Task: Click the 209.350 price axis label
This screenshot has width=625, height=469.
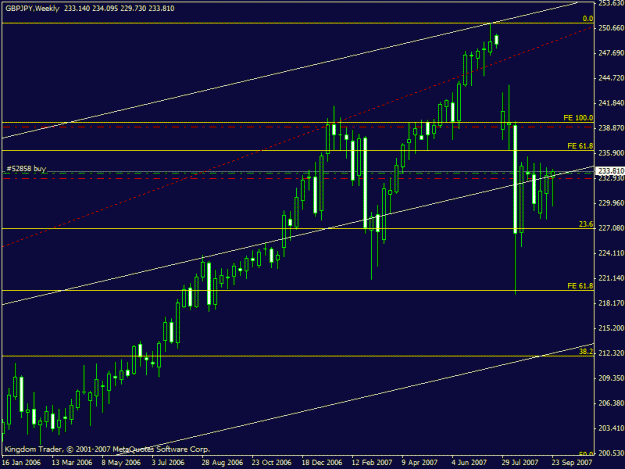Action: click(611, 378)
